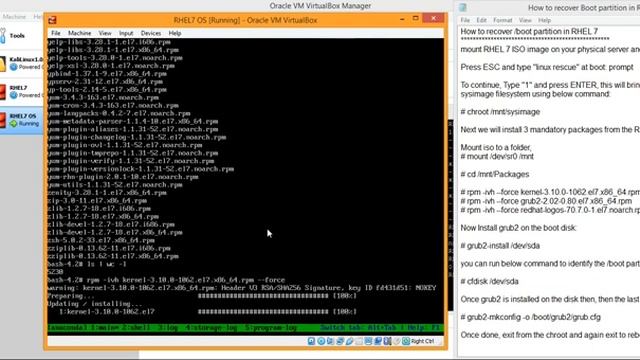Click green anaconda tmux status bar in terminal

pos(245,328)
